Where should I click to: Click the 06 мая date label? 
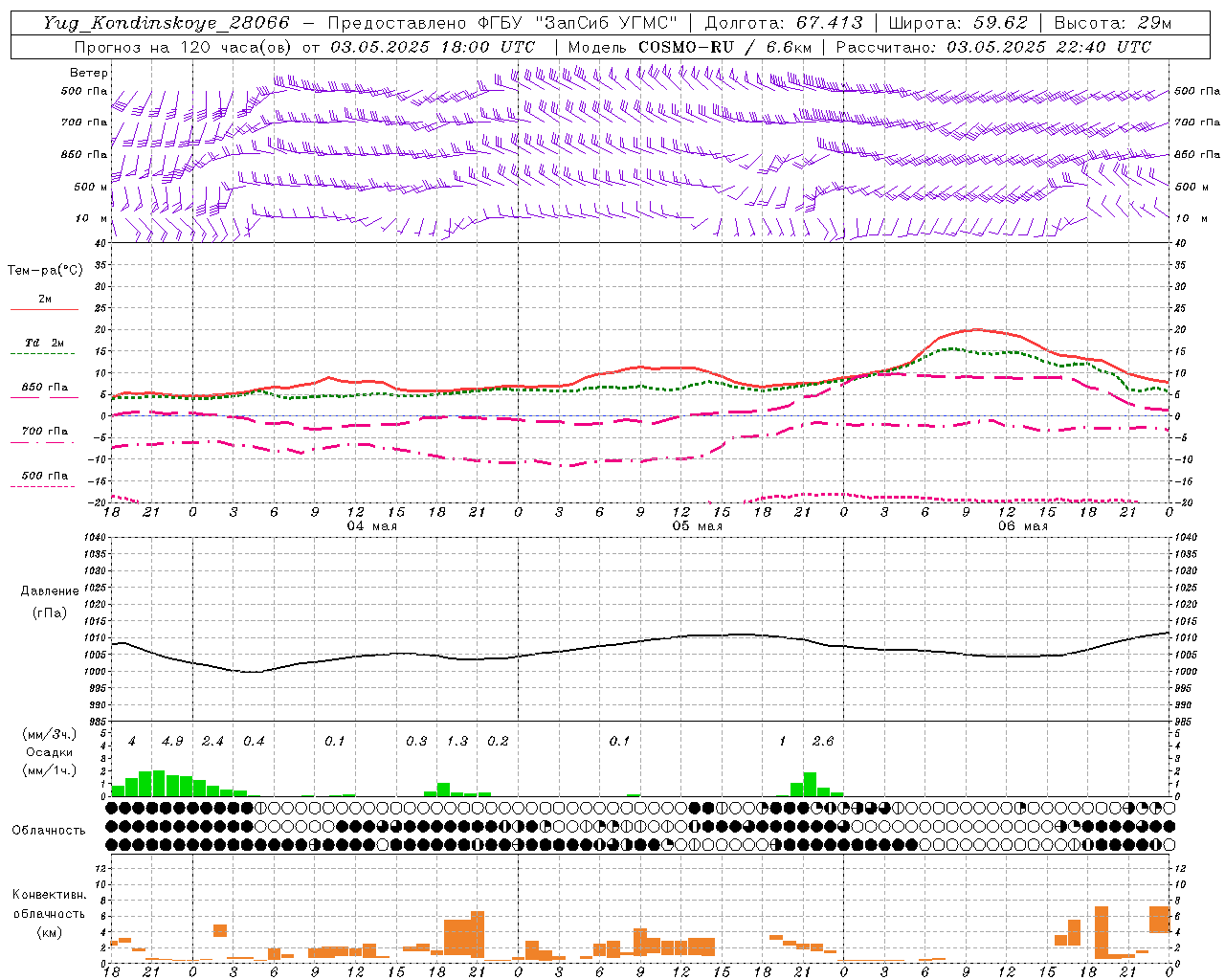[1022, 526]
